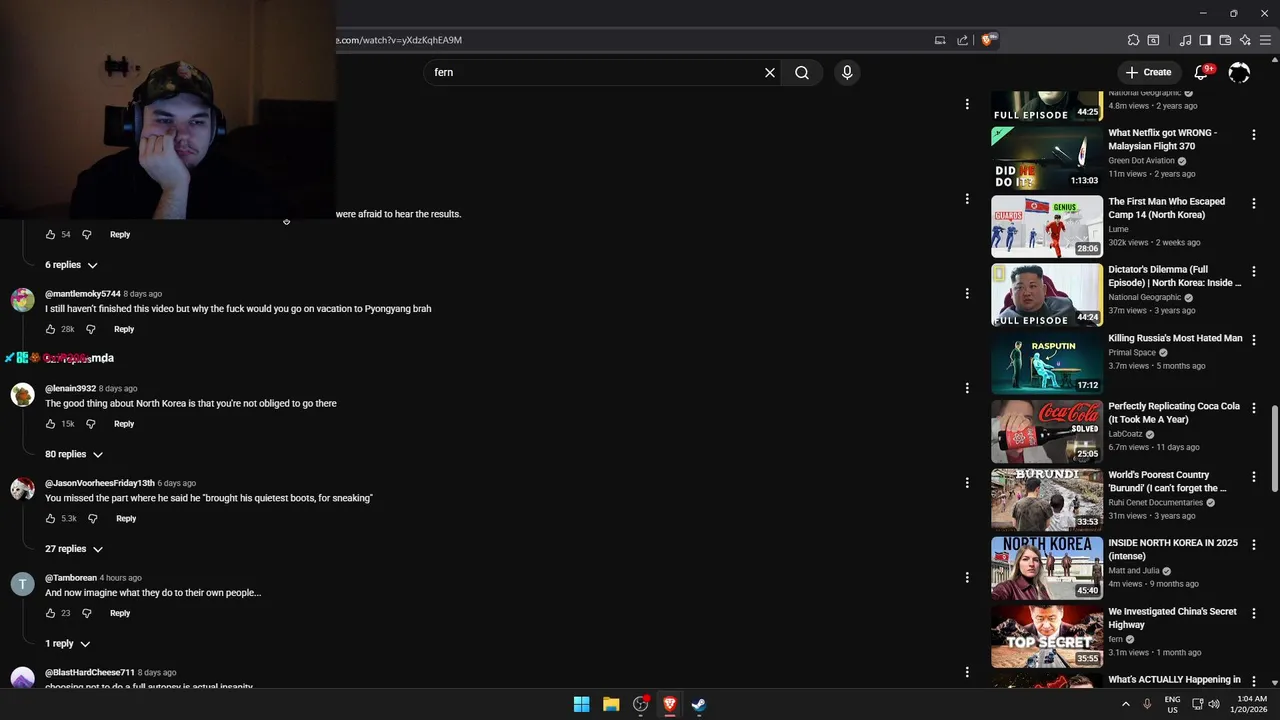The image size is (1280, 720).
Task: Open taskbar volume icon
Action: point(1214,704)
